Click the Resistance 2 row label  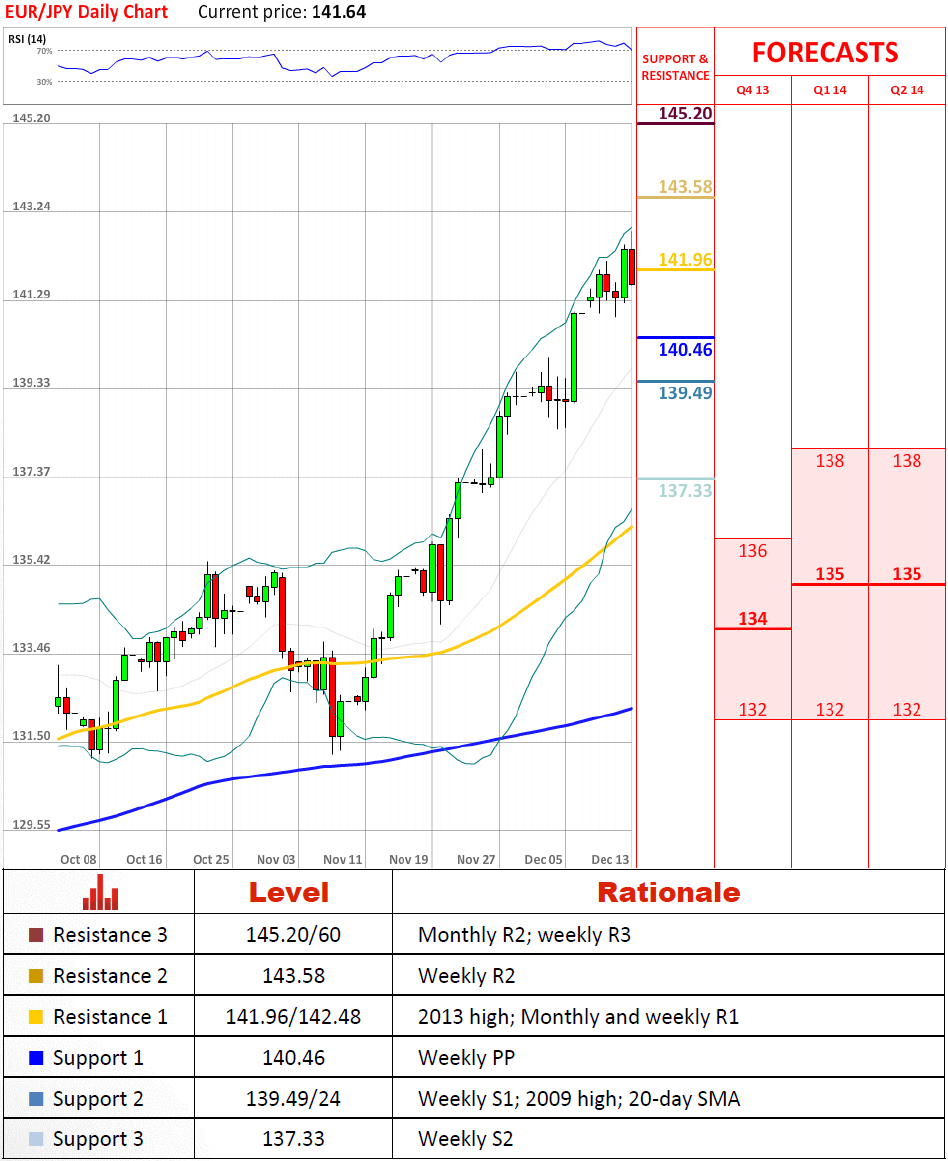[x=110, y=975]
